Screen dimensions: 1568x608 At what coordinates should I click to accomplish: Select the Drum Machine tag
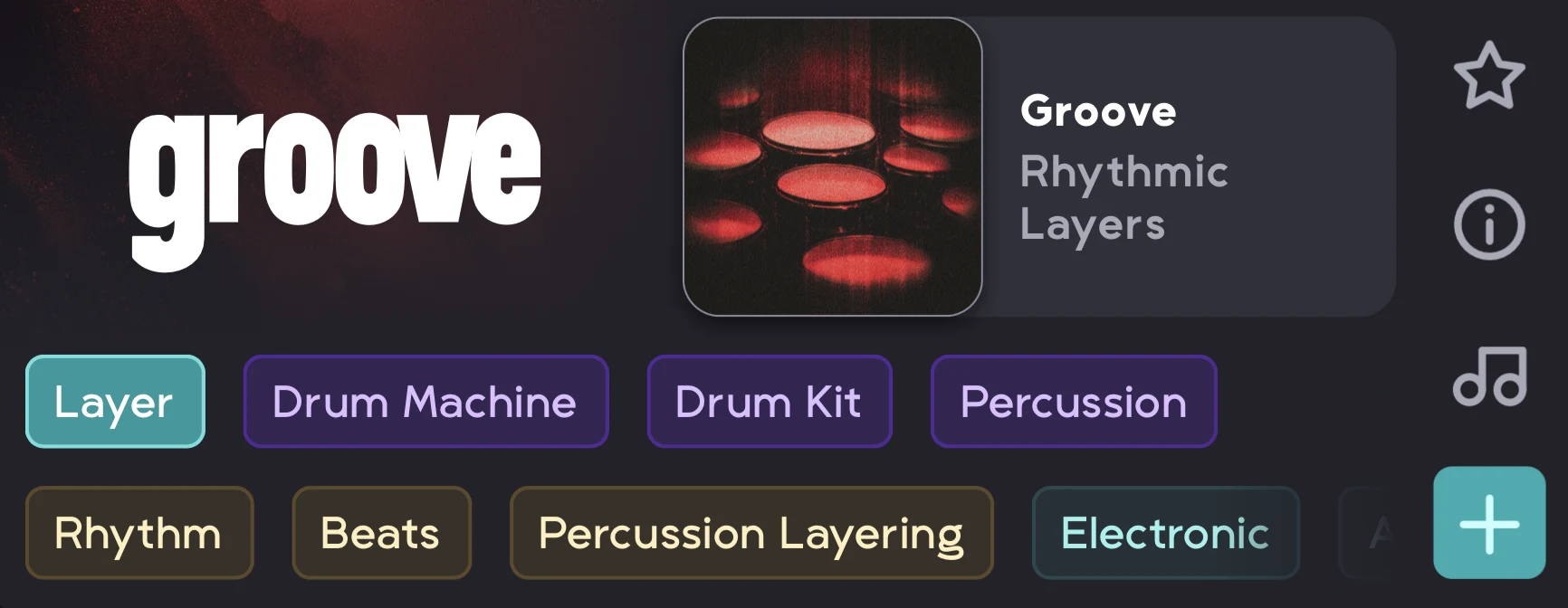tap(425, 402)
